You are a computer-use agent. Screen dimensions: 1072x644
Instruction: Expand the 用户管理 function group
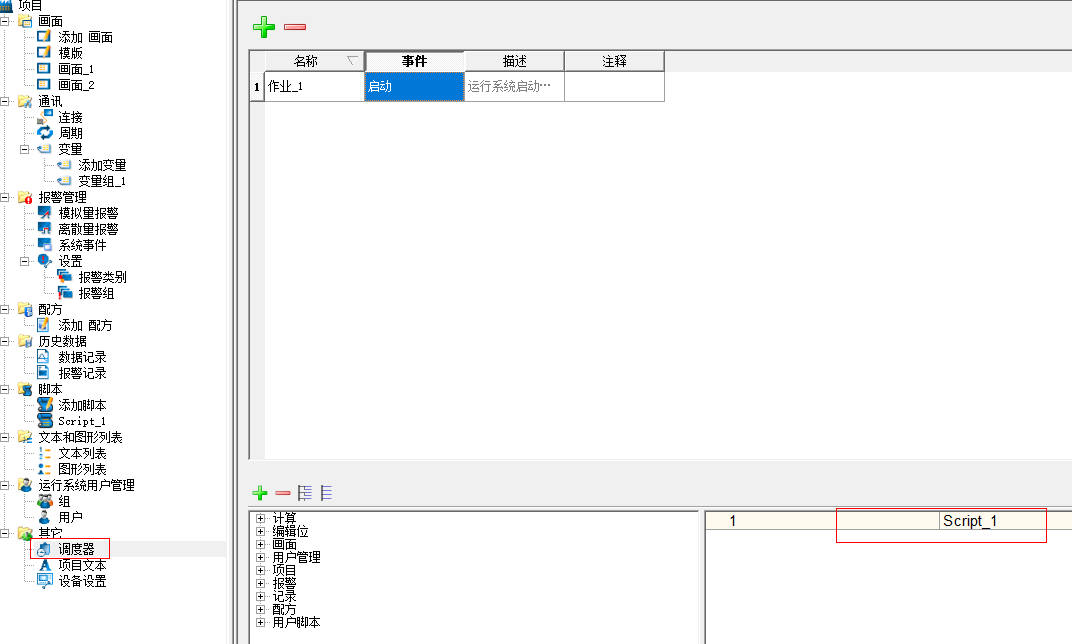tap(260, 557)
